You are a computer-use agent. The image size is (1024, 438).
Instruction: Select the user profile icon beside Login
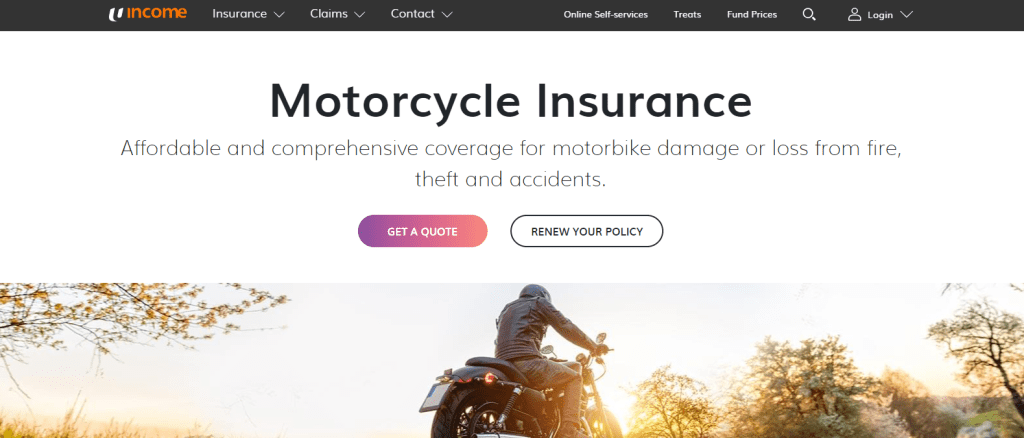coord(854,14)
